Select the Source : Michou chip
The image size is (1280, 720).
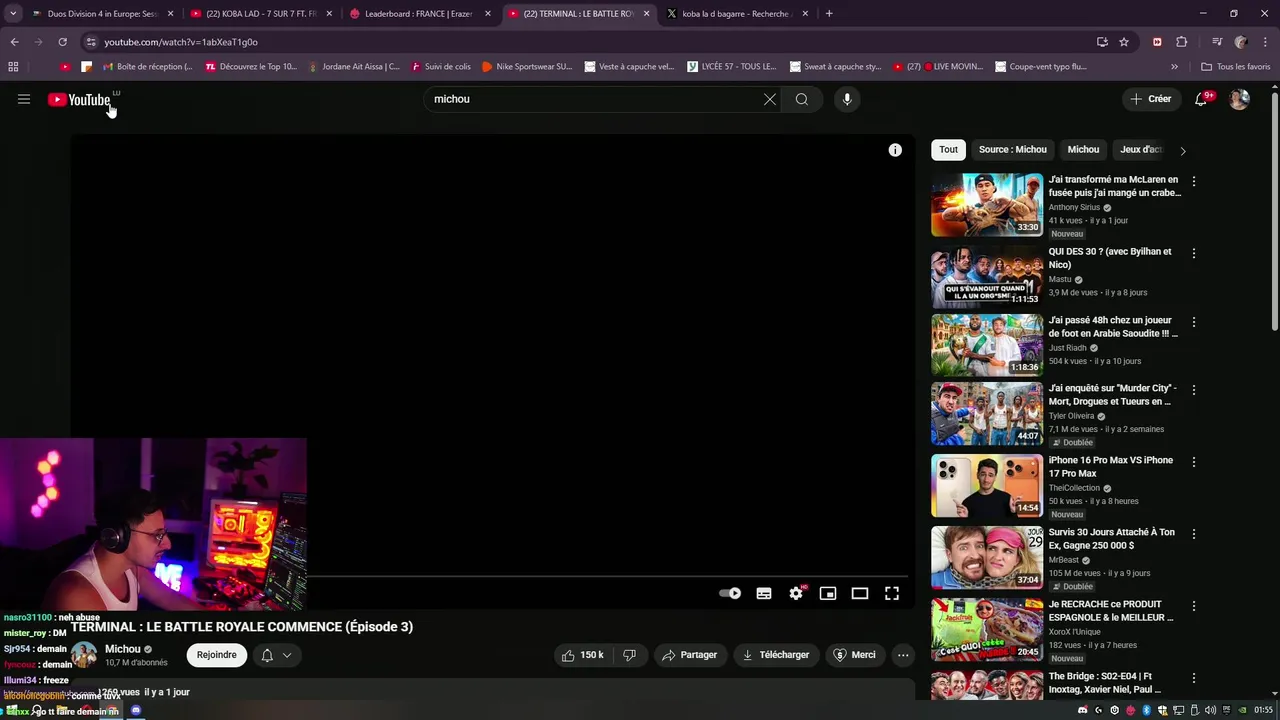pyautogui.click(x=1013, y=150)
